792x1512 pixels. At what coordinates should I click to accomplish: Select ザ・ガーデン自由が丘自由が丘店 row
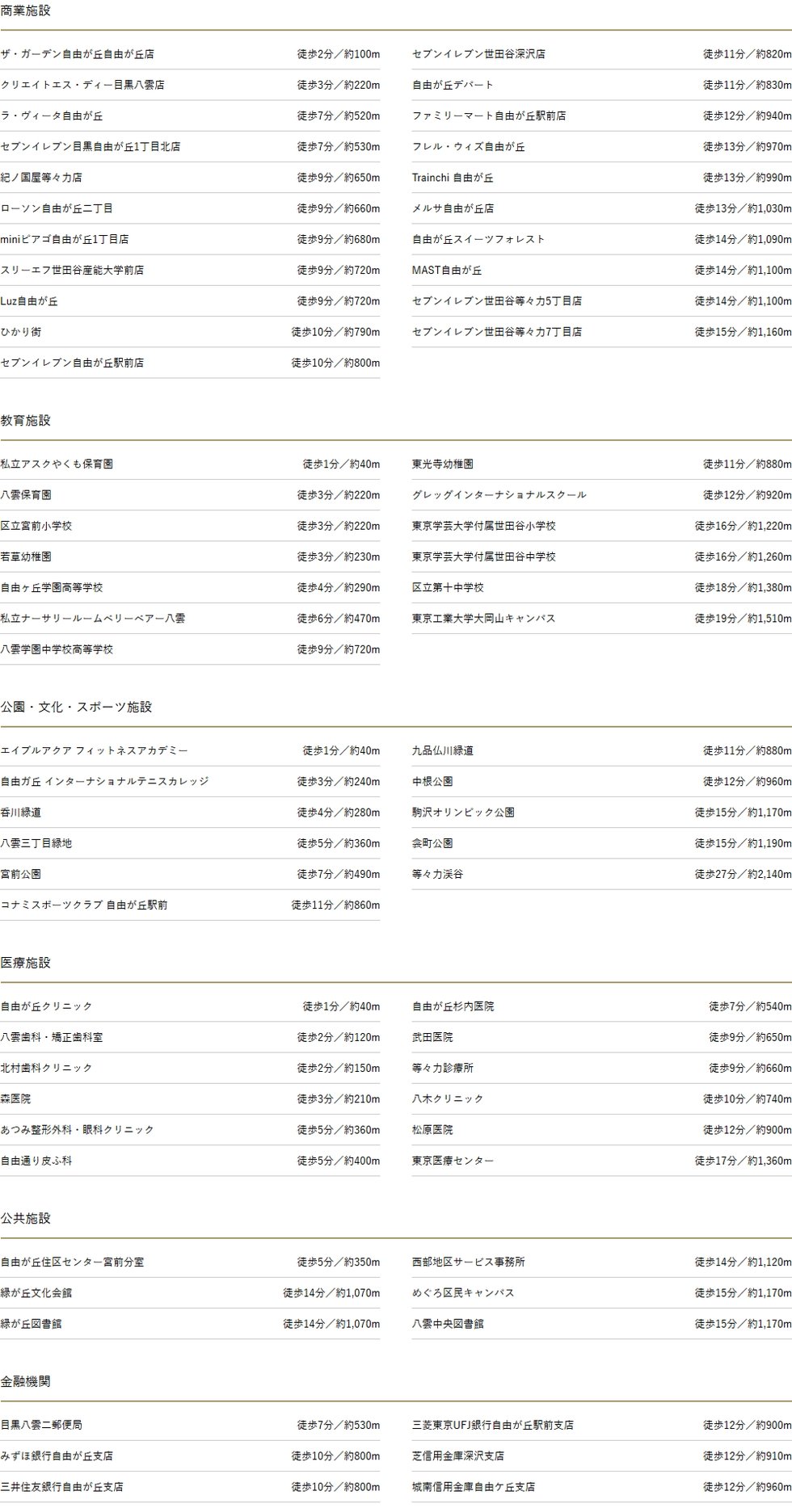190,54
